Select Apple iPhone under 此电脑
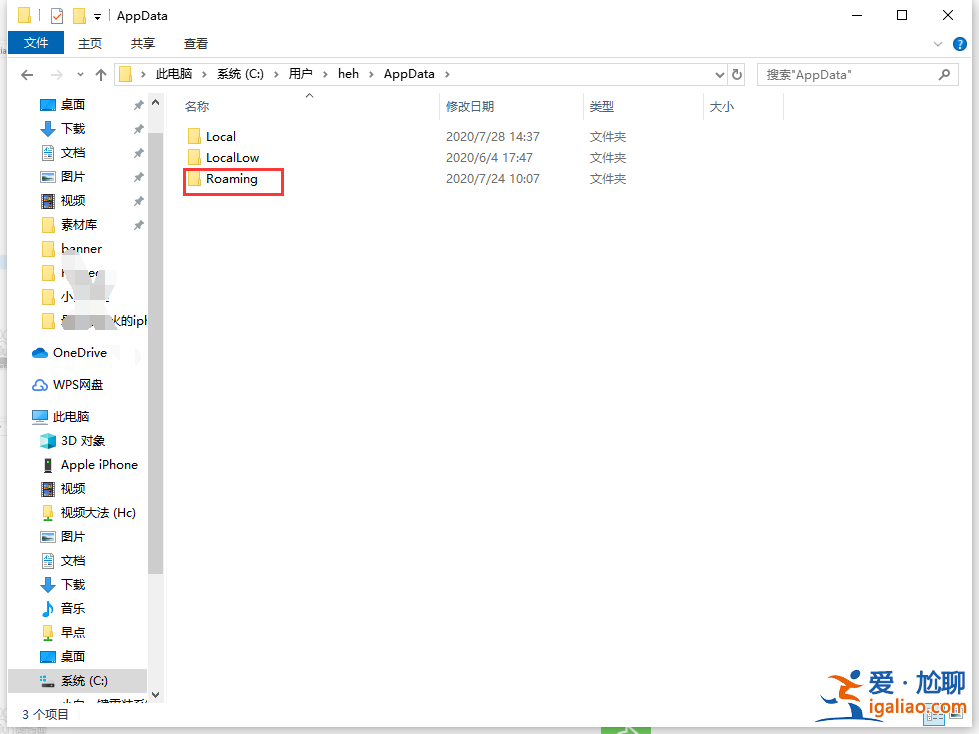Screen dimensions: 979x734 (x=97, y=464)
